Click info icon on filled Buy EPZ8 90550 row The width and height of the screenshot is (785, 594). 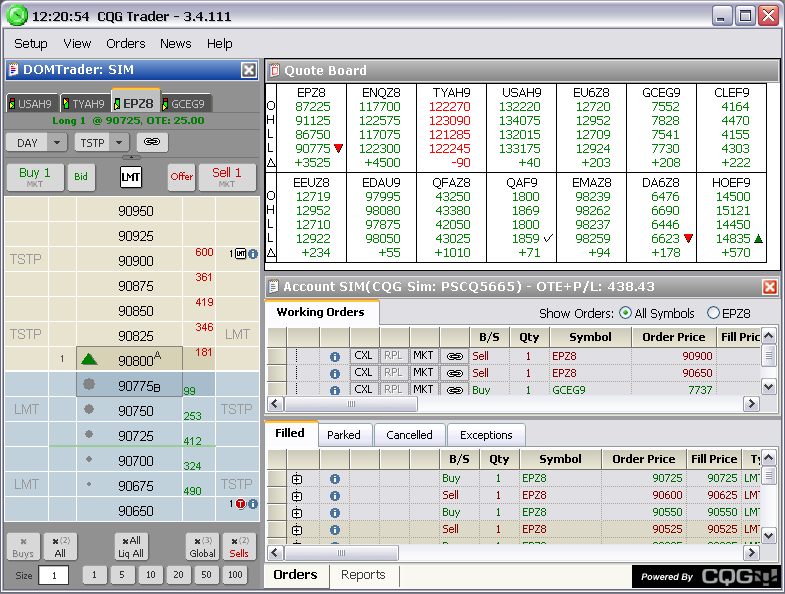335,513
